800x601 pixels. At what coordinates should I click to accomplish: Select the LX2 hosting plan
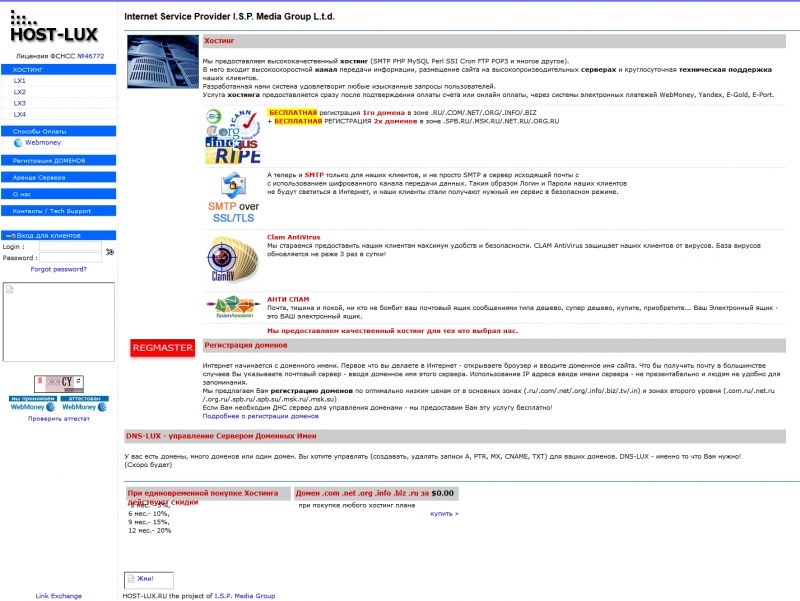[x=19, y=92]
